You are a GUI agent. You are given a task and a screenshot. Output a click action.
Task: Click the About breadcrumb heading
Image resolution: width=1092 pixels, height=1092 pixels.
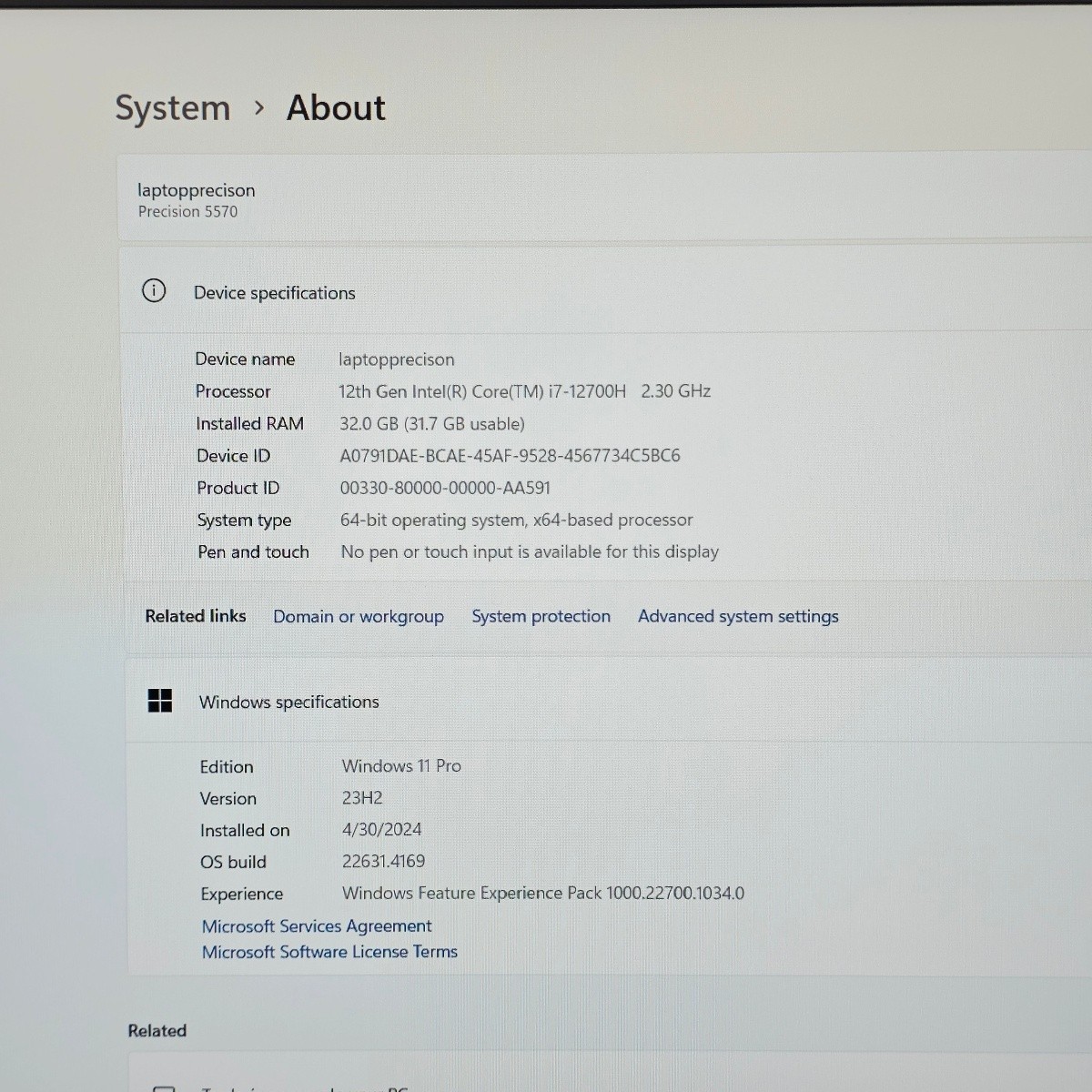[x=336, y=108]
